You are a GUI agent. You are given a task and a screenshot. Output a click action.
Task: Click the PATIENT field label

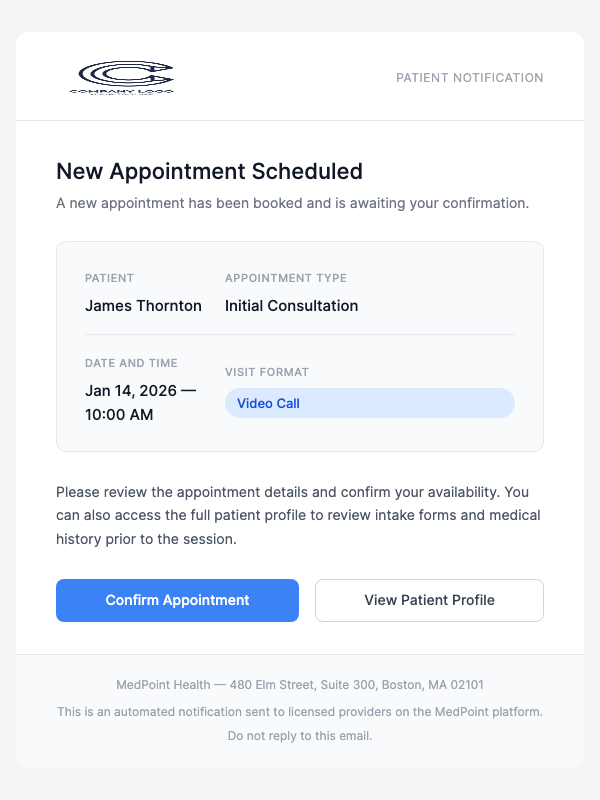(109, 278)
